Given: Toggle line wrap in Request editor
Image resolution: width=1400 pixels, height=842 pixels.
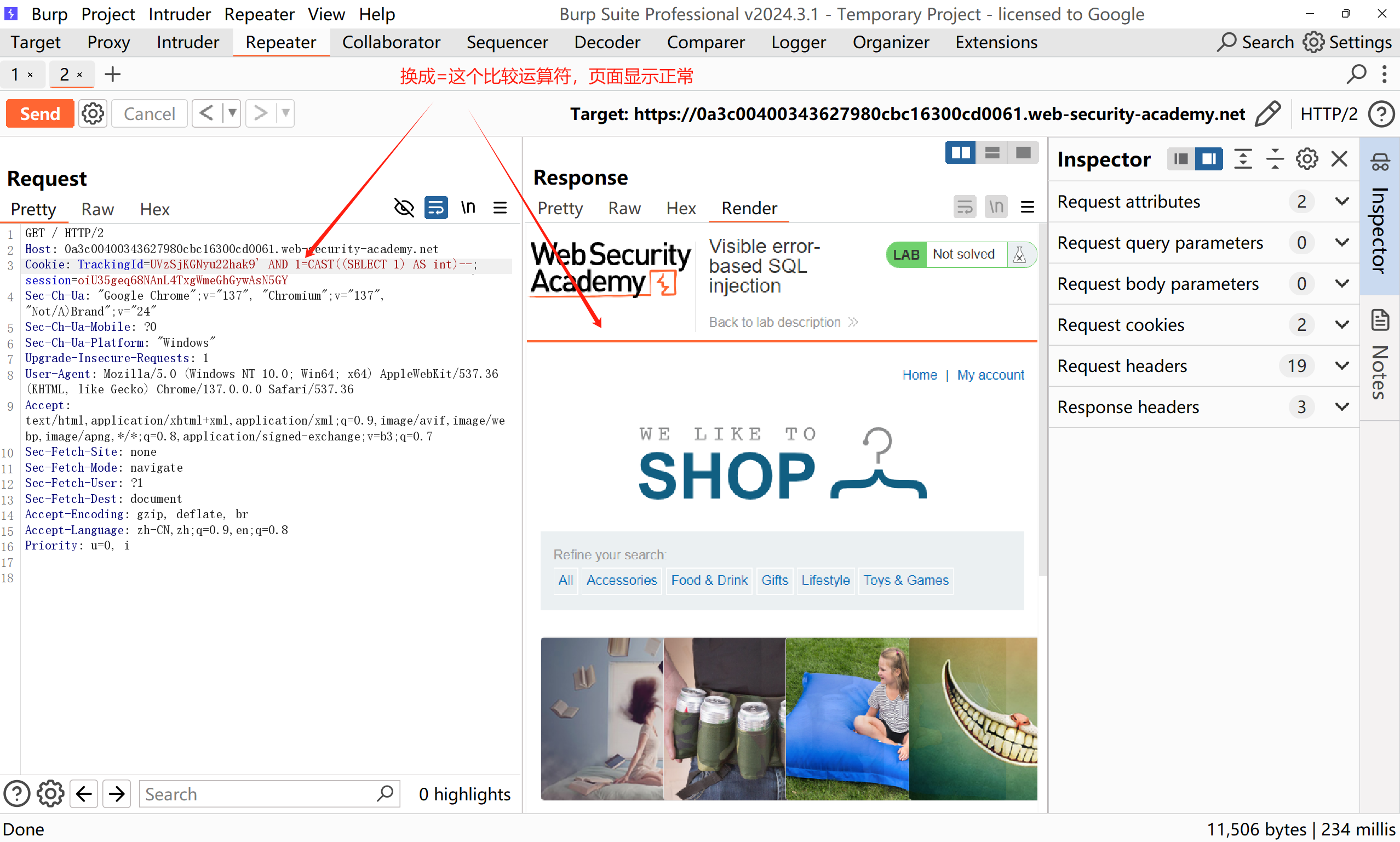Looking at the screenshot, I should [x=435, y=208].
